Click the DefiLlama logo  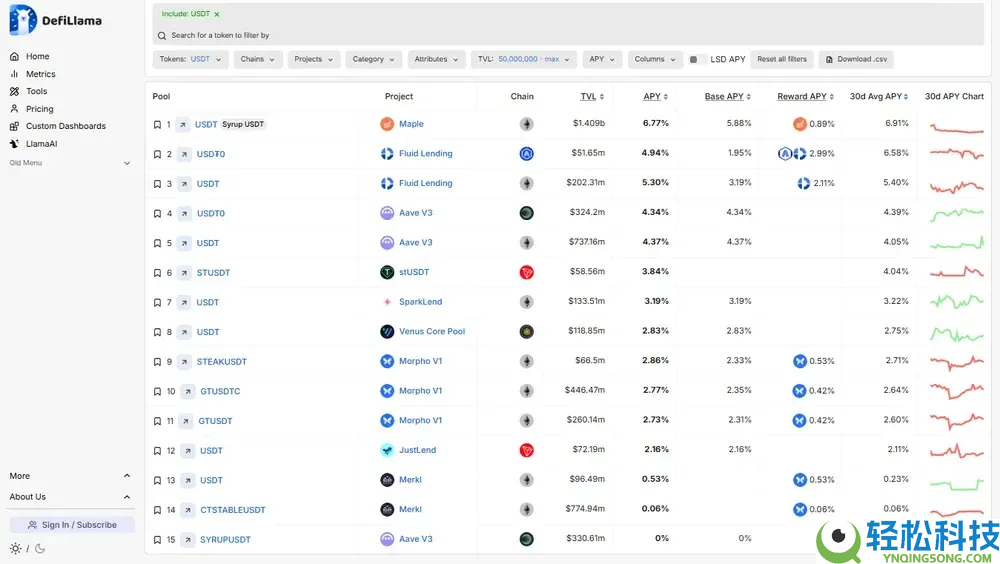[55, 20]
